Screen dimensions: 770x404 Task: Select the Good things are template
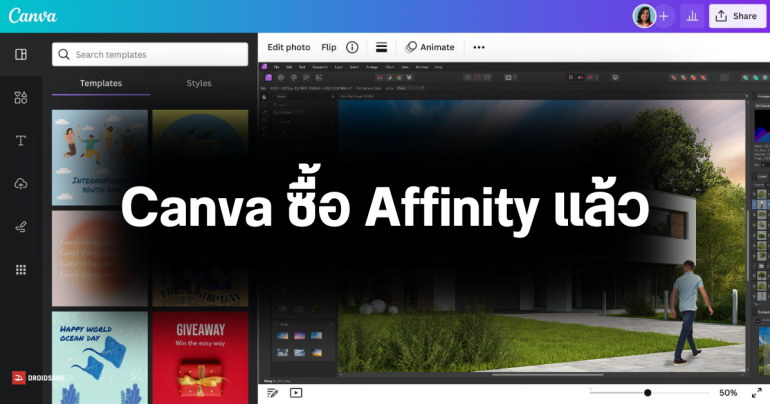pyautogui.click(x=100, y=259)
